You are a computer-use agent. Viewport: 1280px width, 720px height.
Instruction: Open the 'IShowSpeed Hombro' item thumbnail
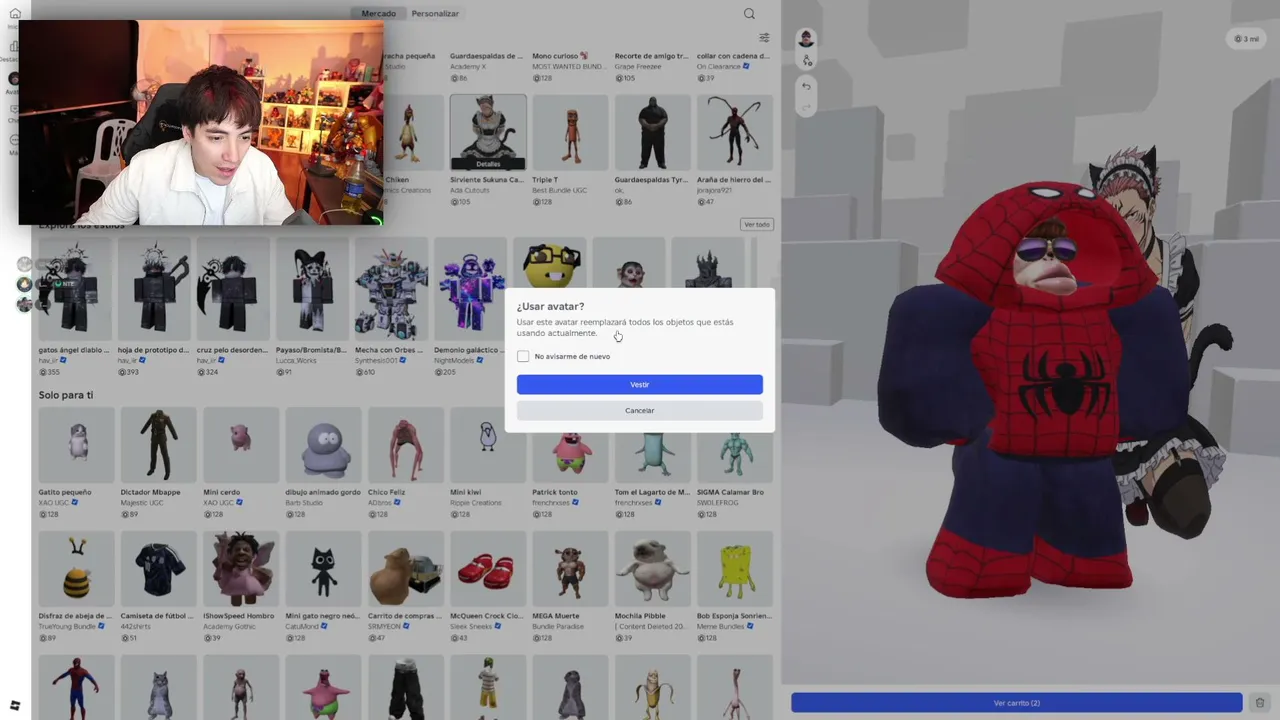click(241, 569)
